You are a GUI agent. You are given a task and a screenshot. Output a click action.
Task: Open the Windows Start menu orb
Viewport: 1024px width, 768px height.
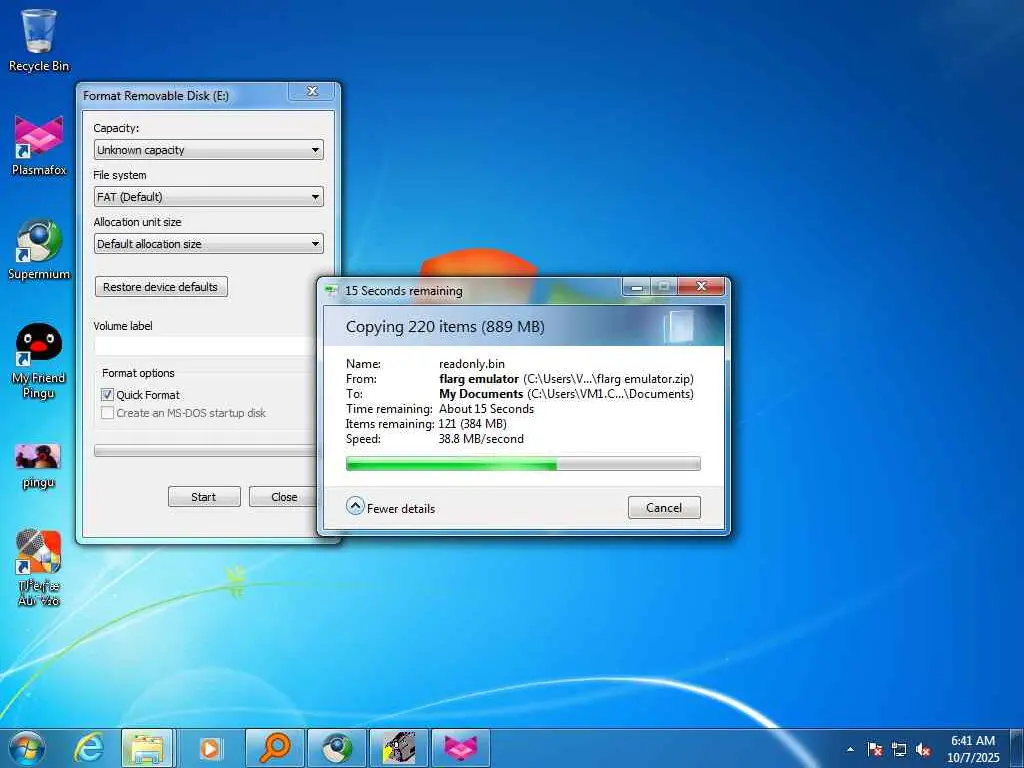click(x=27, y=748)
